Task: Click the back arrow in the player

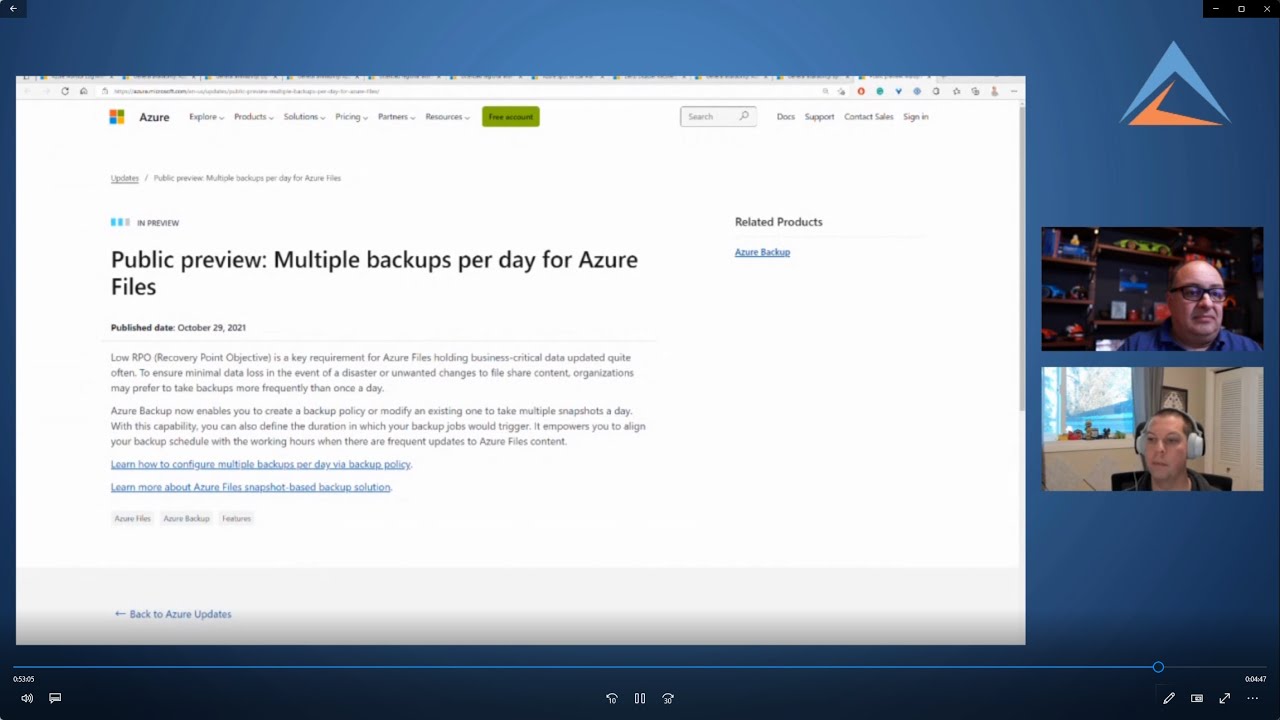Action: coord(13,8)
